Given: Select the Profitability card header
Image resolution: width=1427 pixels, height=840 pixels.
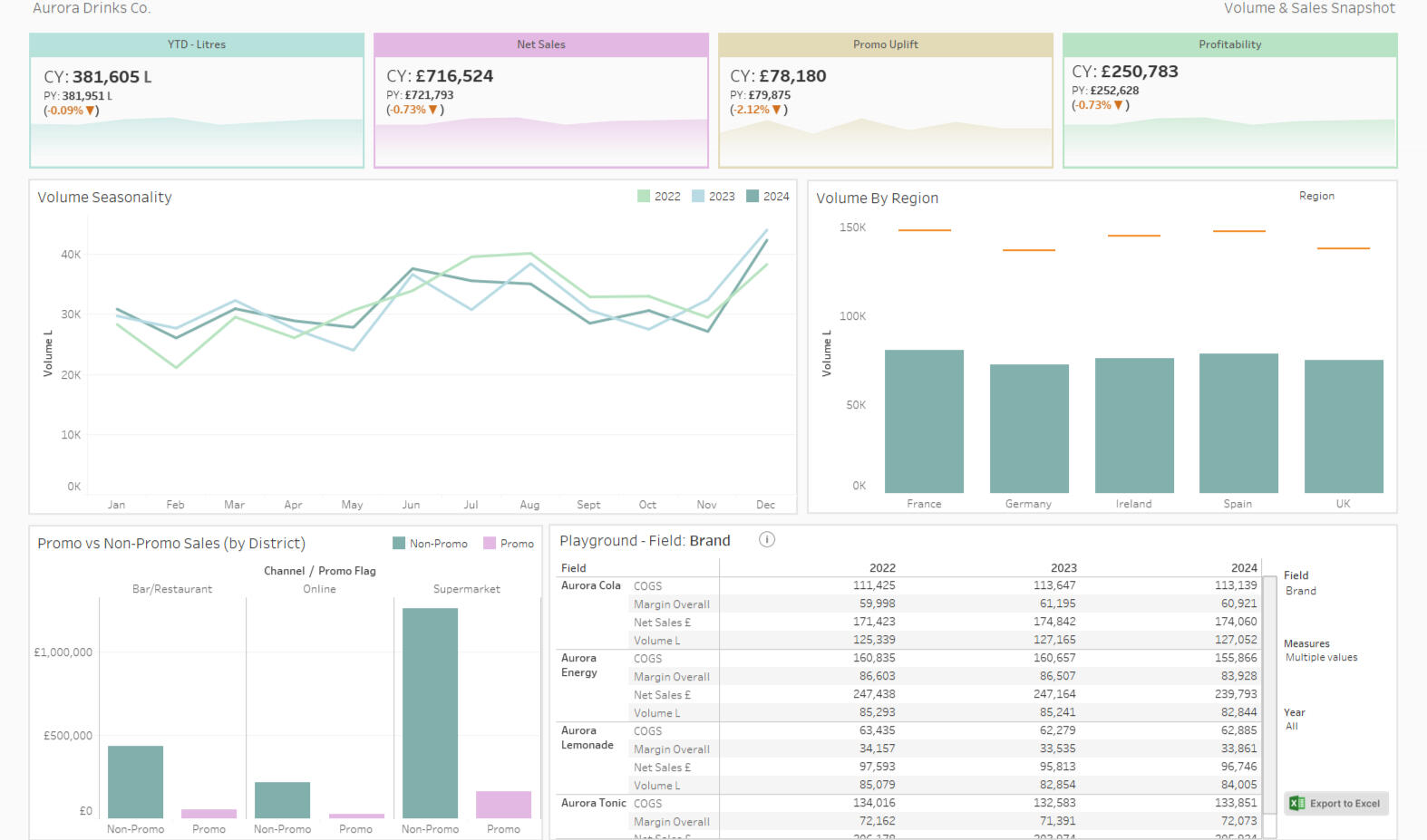Looking at the screenshot, I should click(1229, 44).
